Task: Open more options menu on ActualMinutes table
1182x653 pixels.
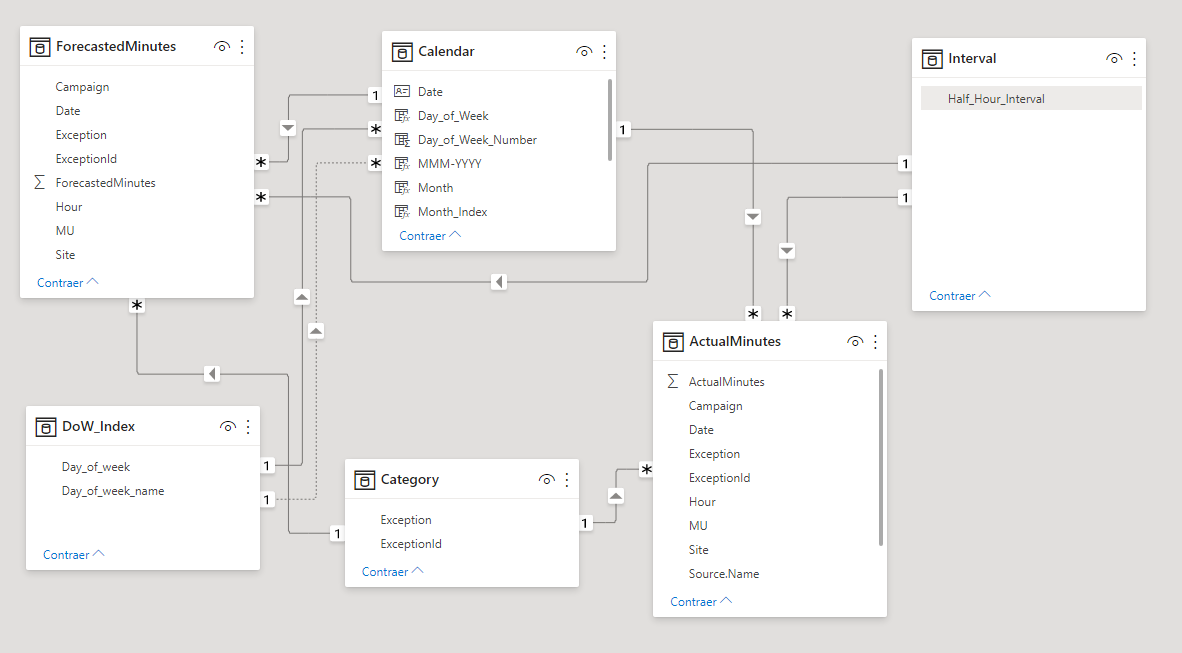Action: point(875,342)
